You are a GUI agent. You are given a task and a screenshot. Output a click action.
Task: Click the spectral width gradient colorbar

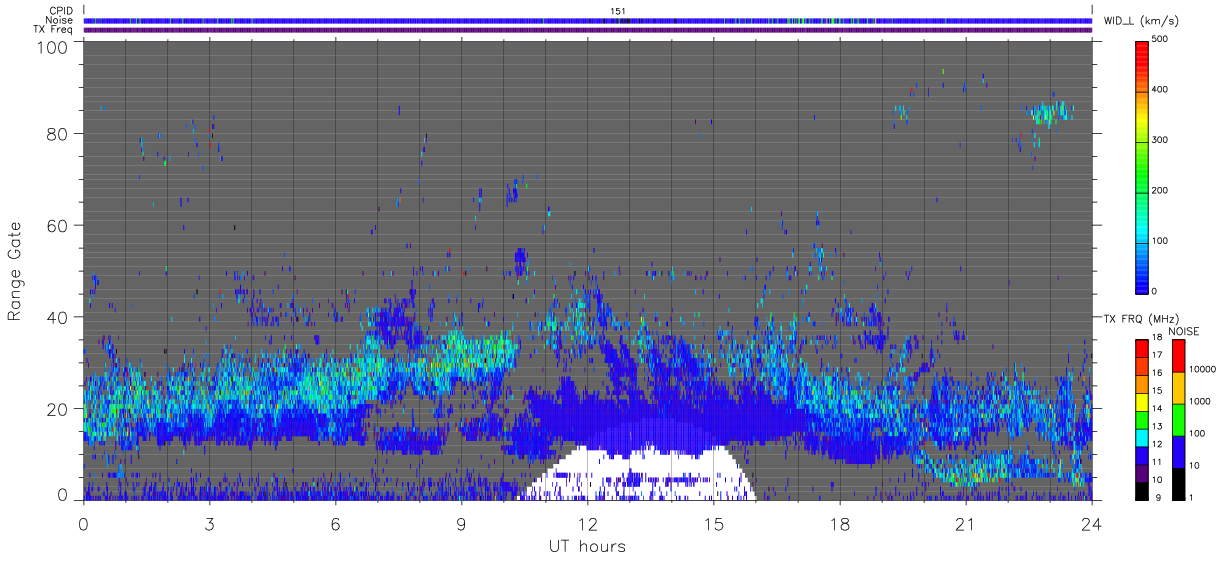click(1142, 166)
